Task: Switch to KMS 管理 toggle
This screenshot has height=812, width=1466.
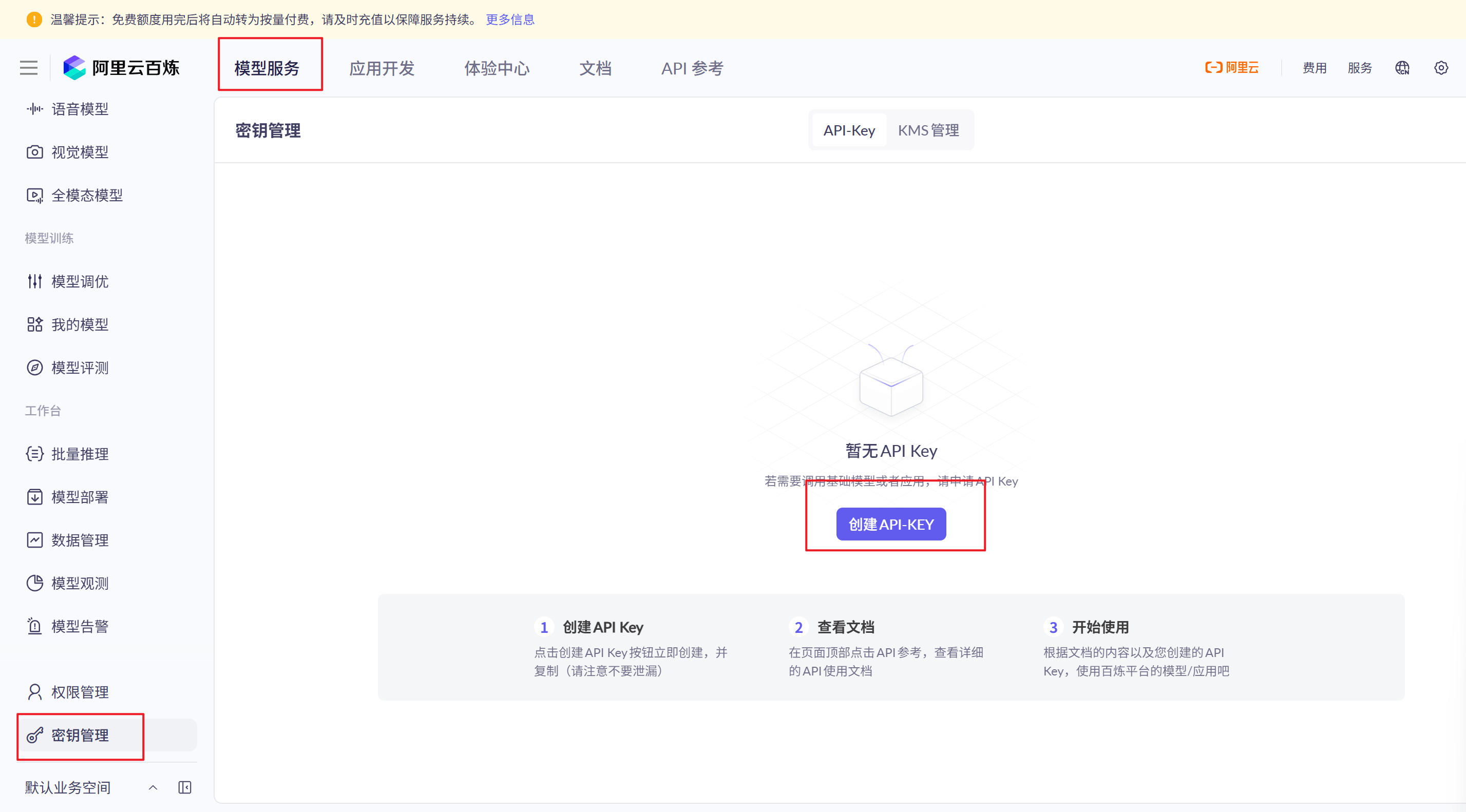Action: point(928,130)
